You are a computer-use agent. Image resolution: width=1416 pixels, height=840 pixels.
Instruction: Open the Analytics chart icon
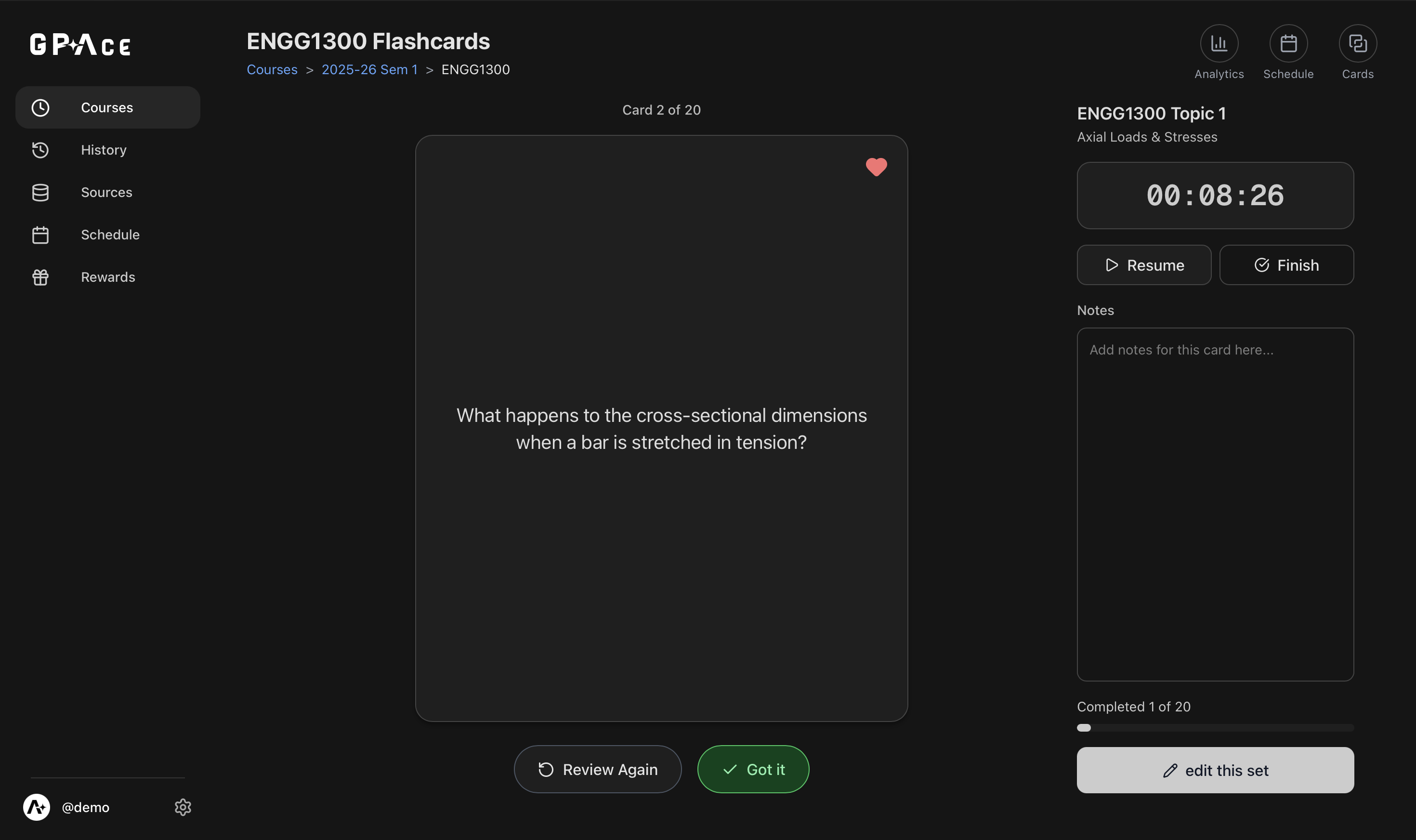1219,43
